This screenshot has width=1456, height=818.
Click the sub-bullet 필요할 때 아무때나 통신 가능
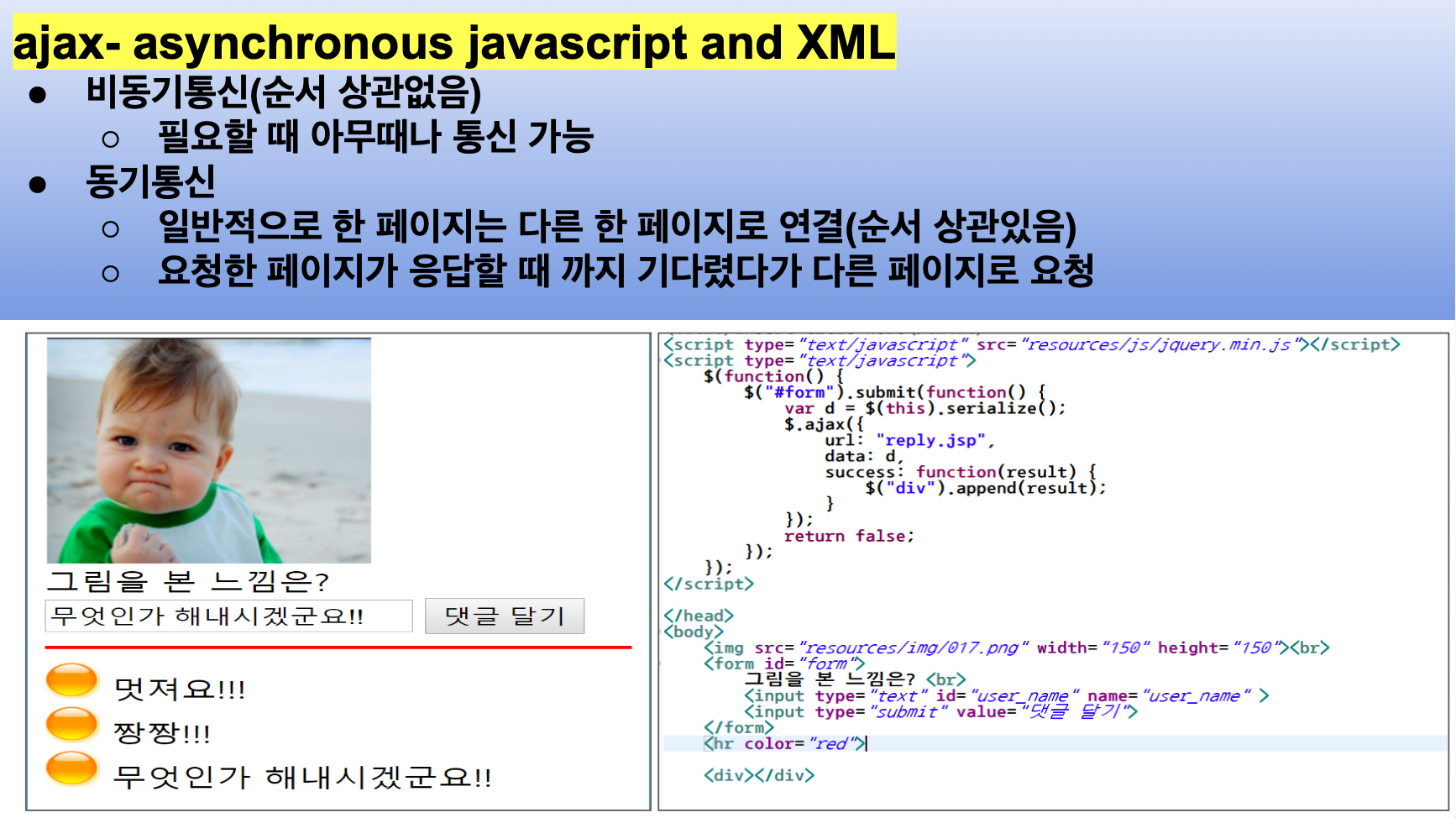pos(375,136)
